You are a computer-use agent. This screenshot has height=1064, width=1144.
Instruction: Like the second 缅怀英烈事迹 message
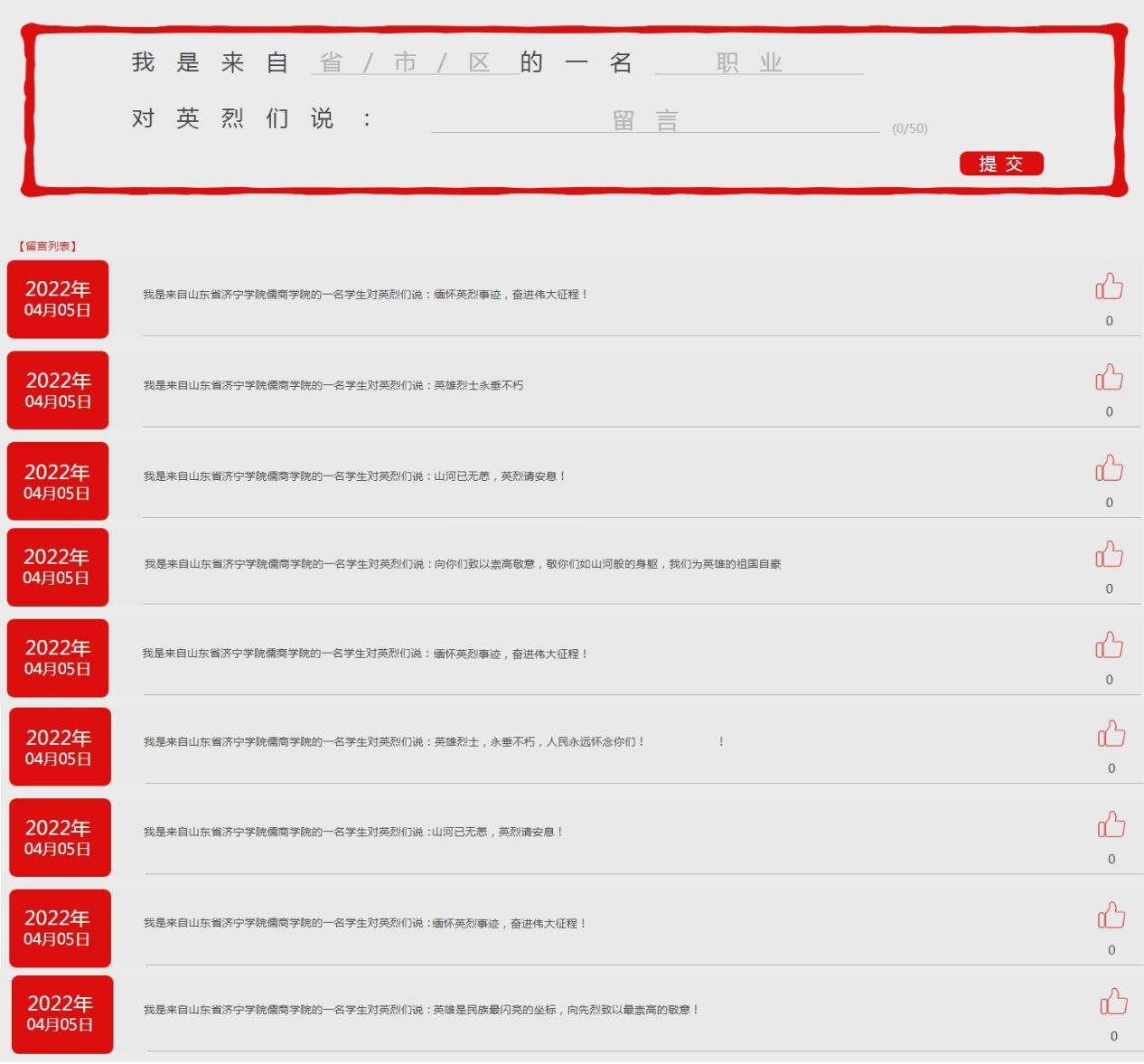tap(1109, 645)
